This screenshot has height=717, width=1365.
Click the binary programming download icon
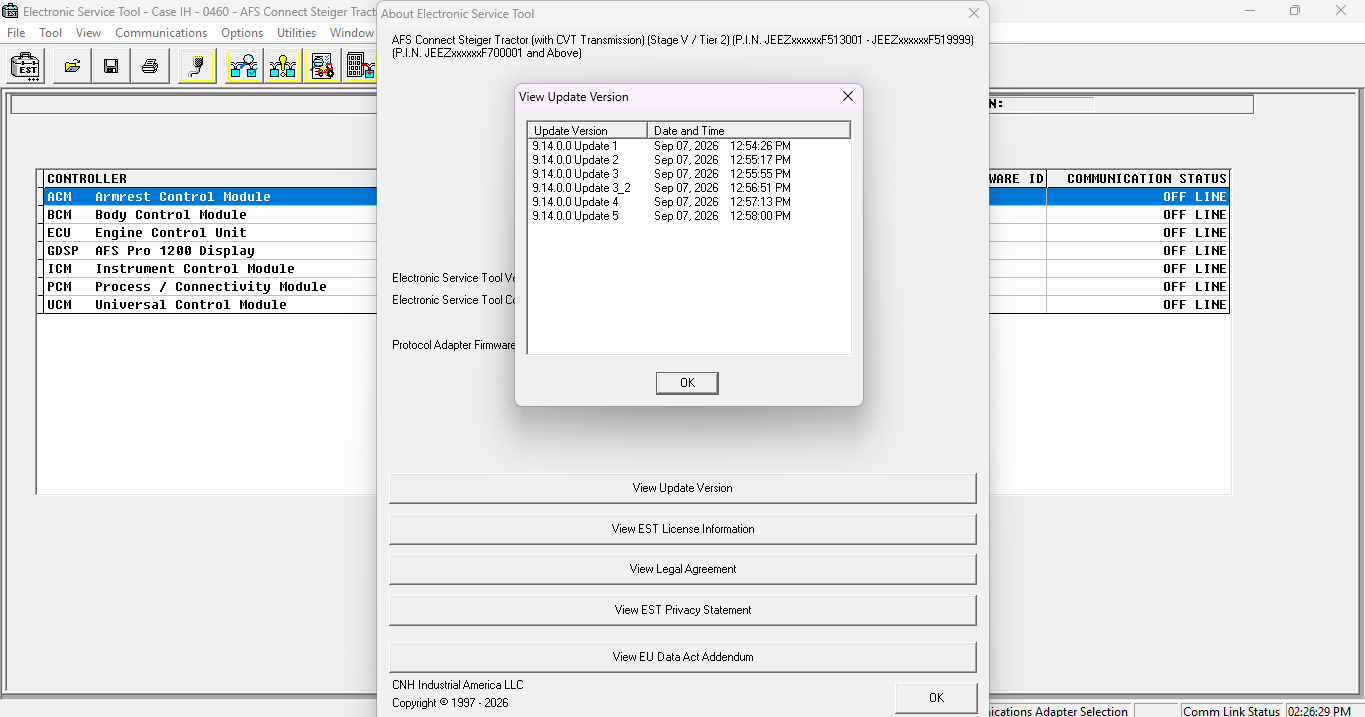point(359,67)
